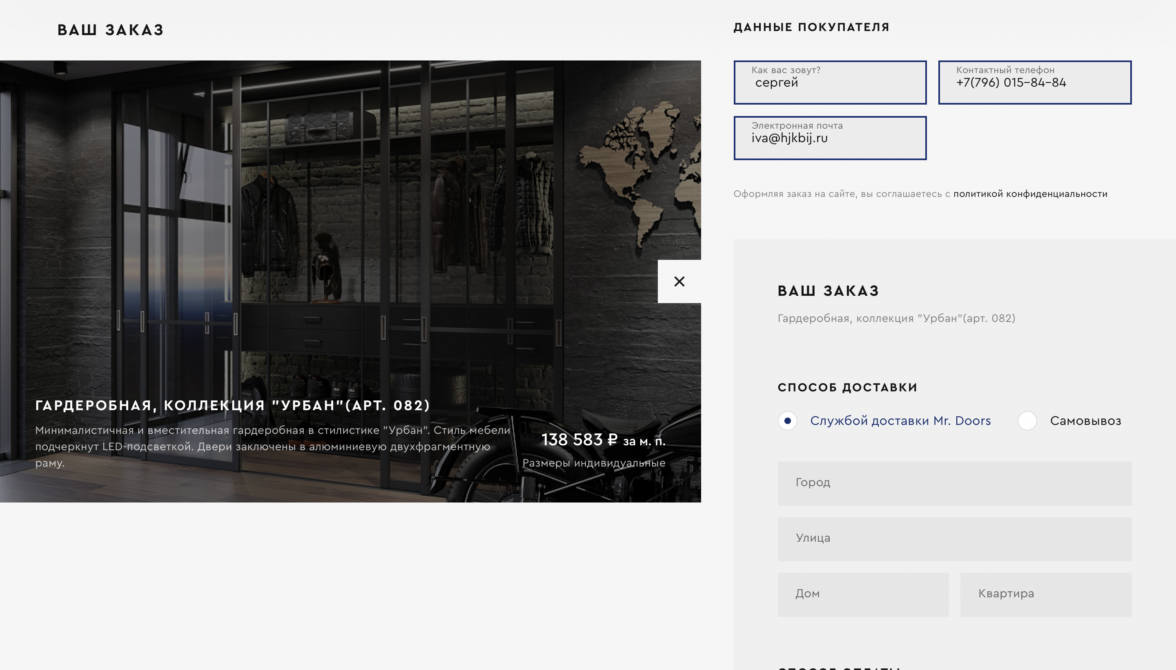Click the ДАННЫЕ ПОКУПАТЕЛЯ section heading
This screenshot has height=670, width=1176.
pos(811,28)
